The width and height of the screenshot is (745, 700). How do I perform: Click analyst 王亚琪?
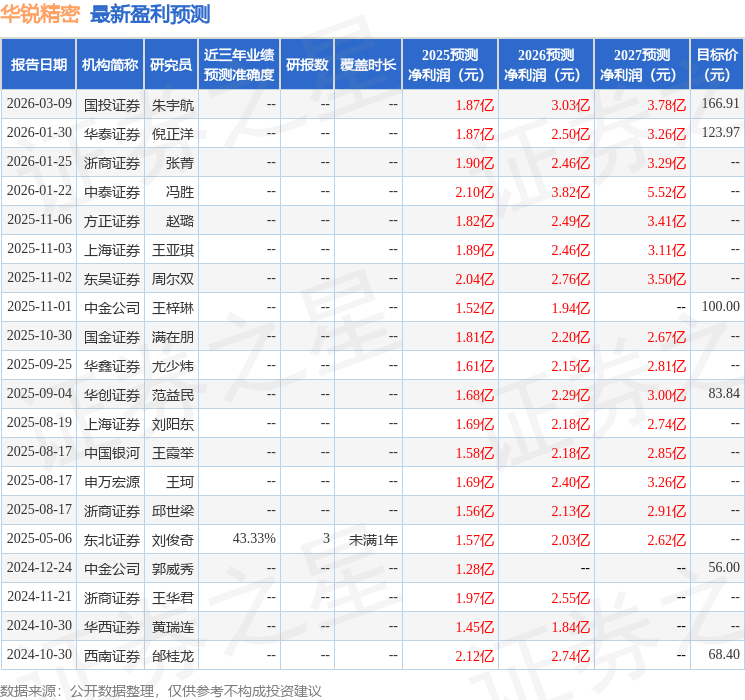click(172, 250)
